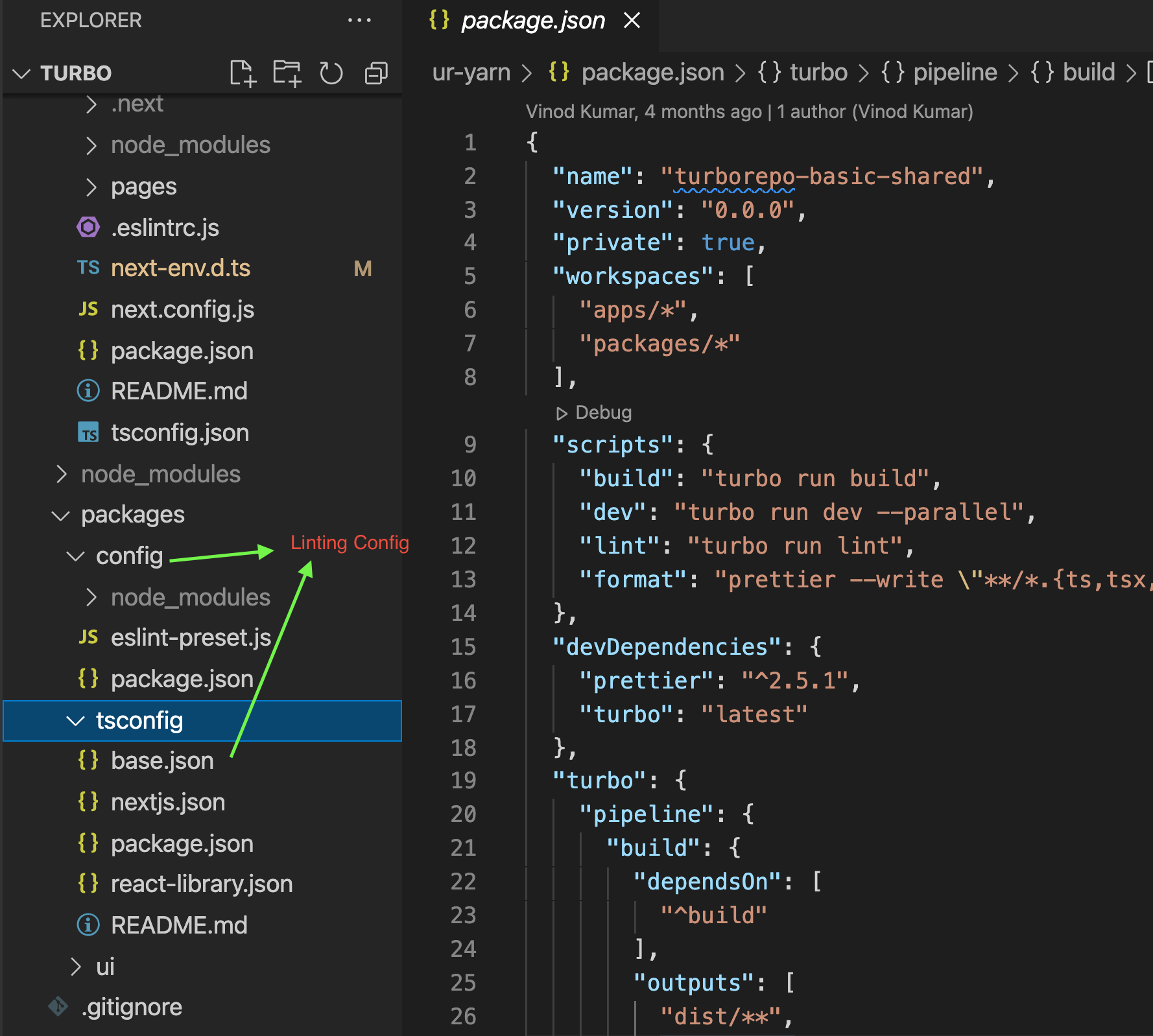Click the New Folder icon in Explorer
This screenshot has height=1036, width=1153.
pos(287,73)
